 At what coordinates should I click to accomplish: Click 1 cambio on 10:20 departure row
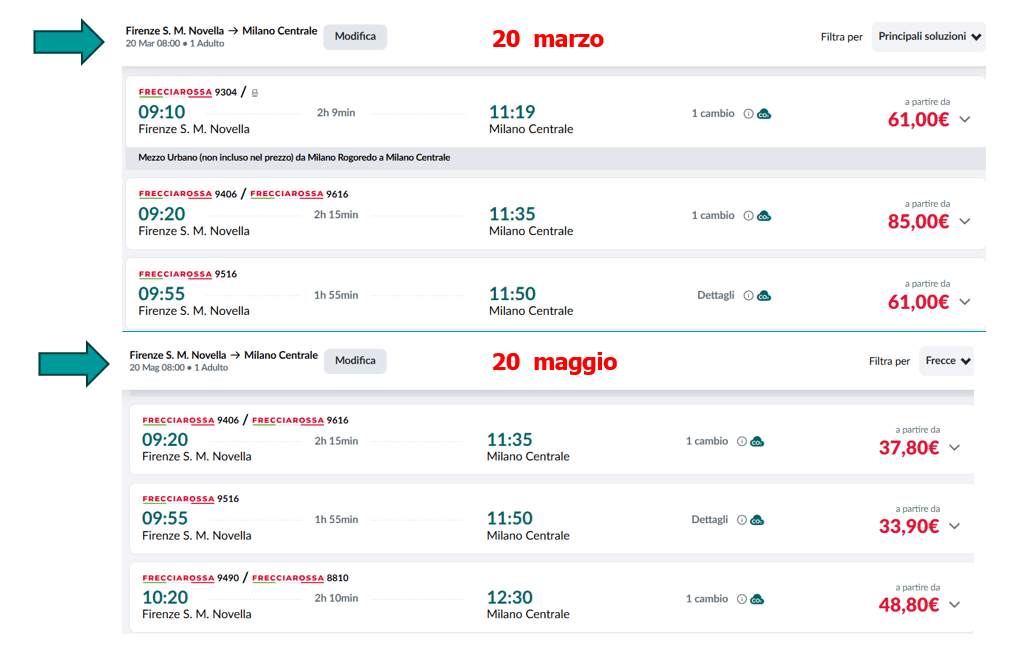tap(707, 599)
